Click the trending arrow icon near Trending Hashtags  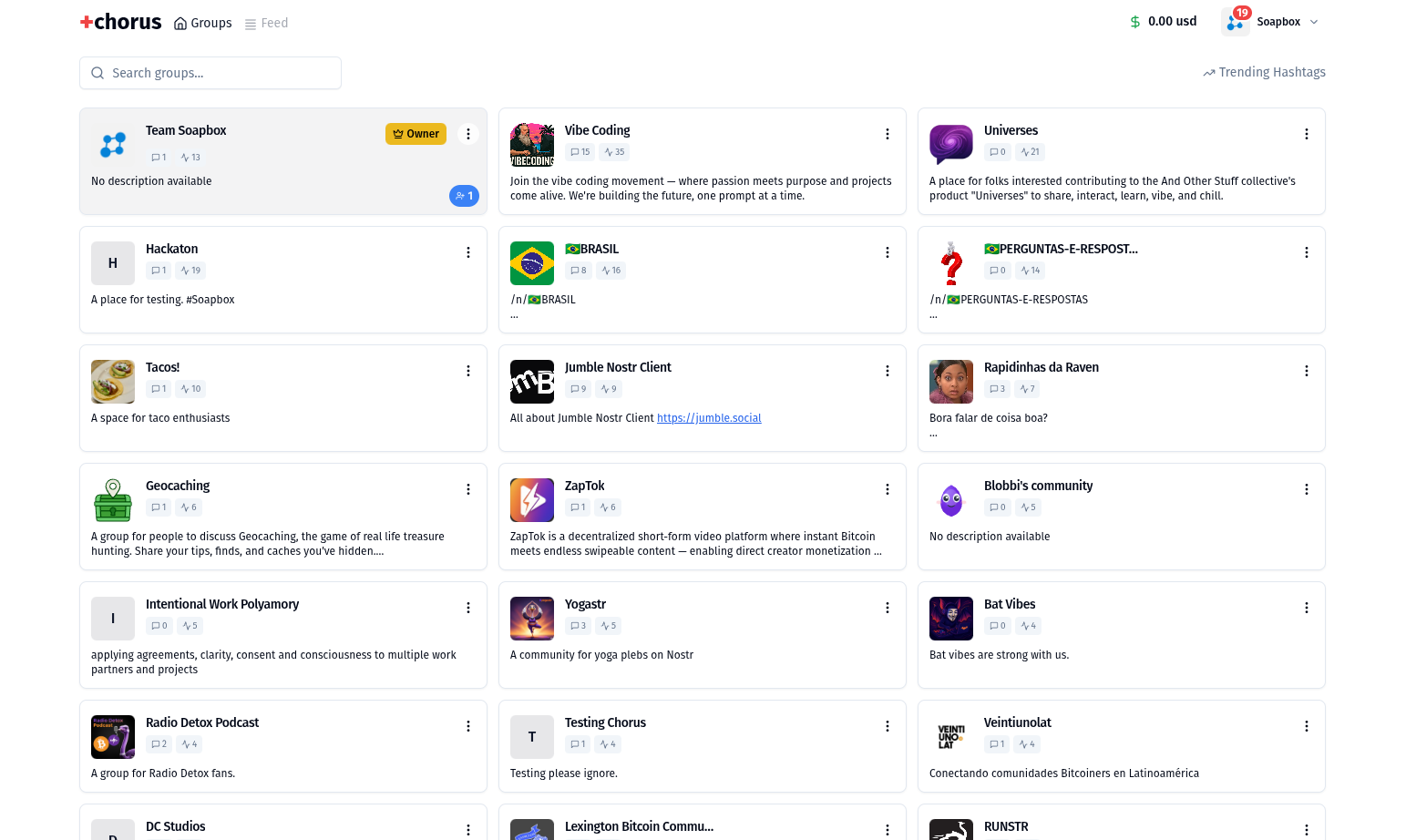click(1210, 72)
